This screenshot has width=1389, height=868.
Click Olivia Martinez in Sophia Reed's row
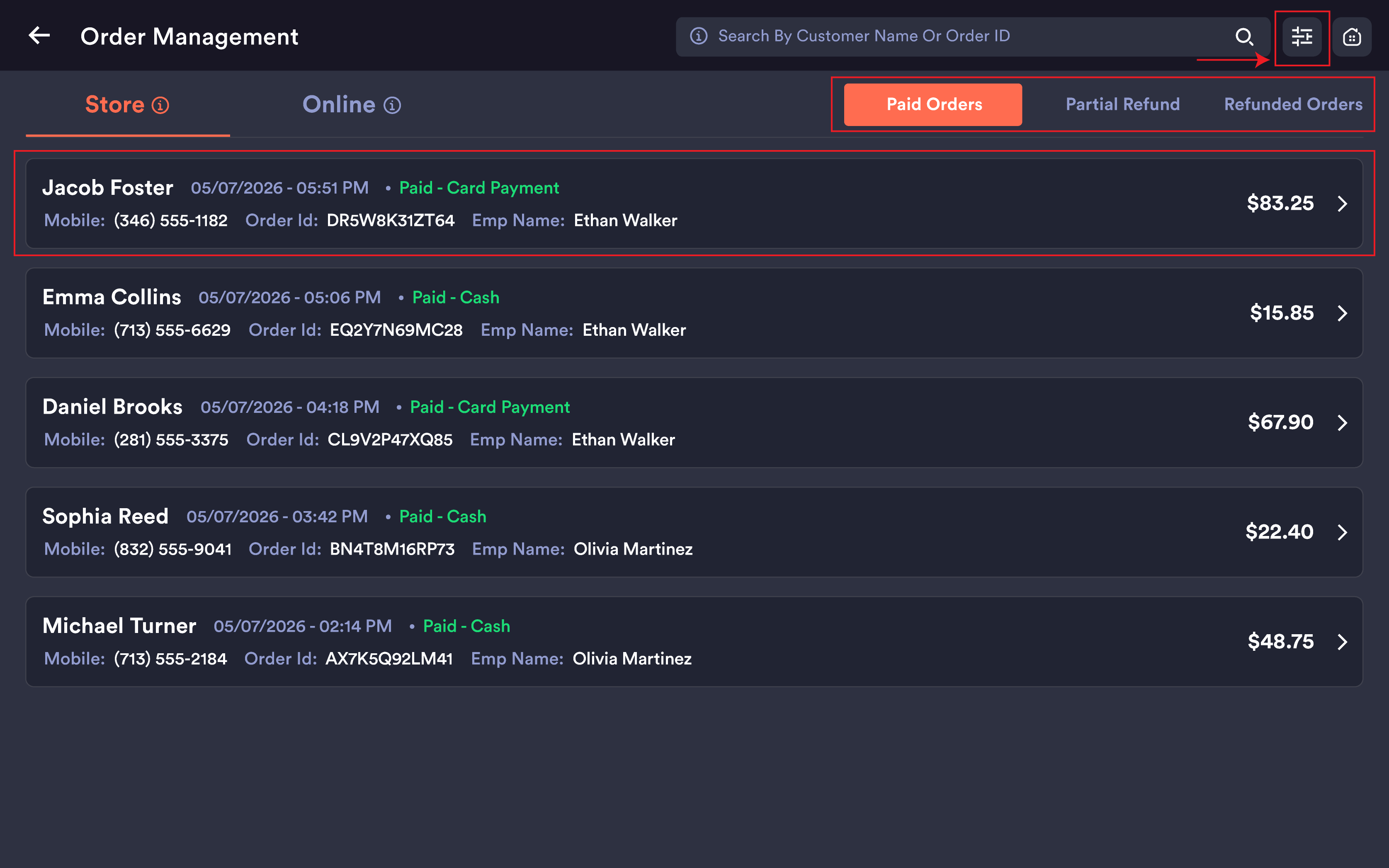pyautogui.click(x=634, y=549)
